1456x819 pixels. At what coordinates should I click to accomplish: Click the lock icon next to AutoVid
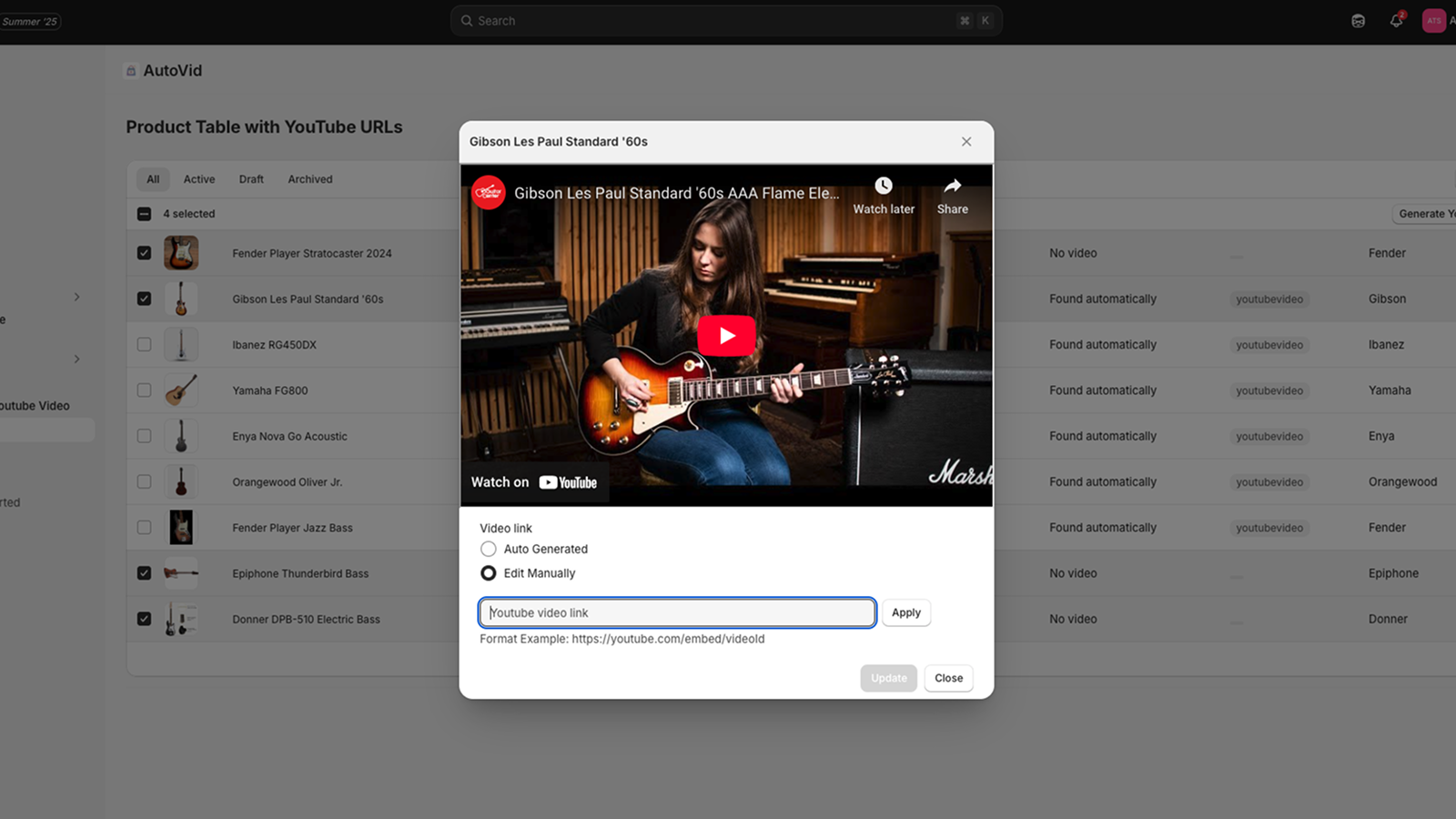131,70
